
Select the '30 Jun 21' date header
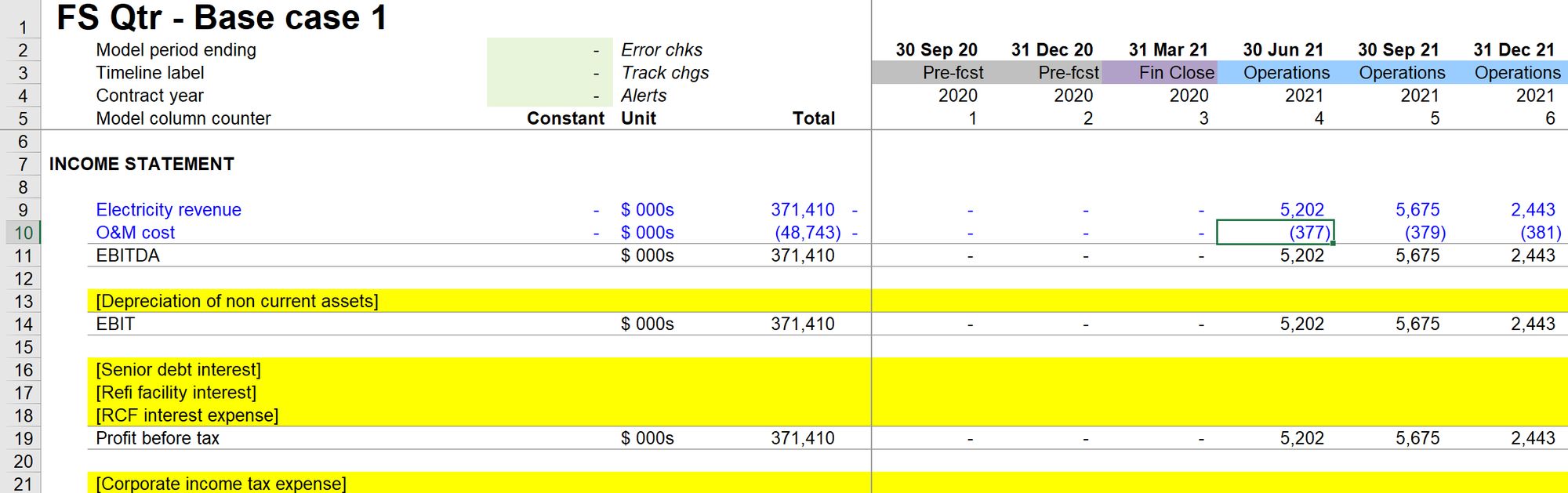(1283, 50)
